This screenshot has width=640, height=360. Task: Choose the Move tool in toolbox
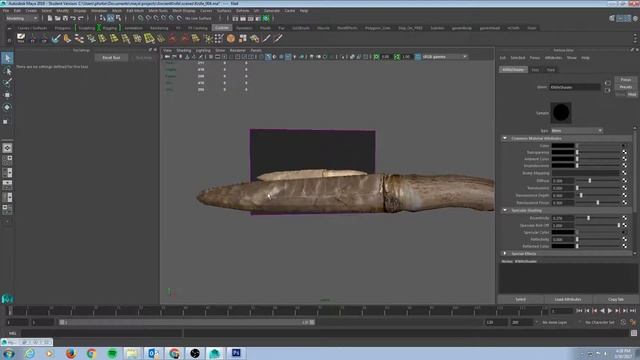7,95
